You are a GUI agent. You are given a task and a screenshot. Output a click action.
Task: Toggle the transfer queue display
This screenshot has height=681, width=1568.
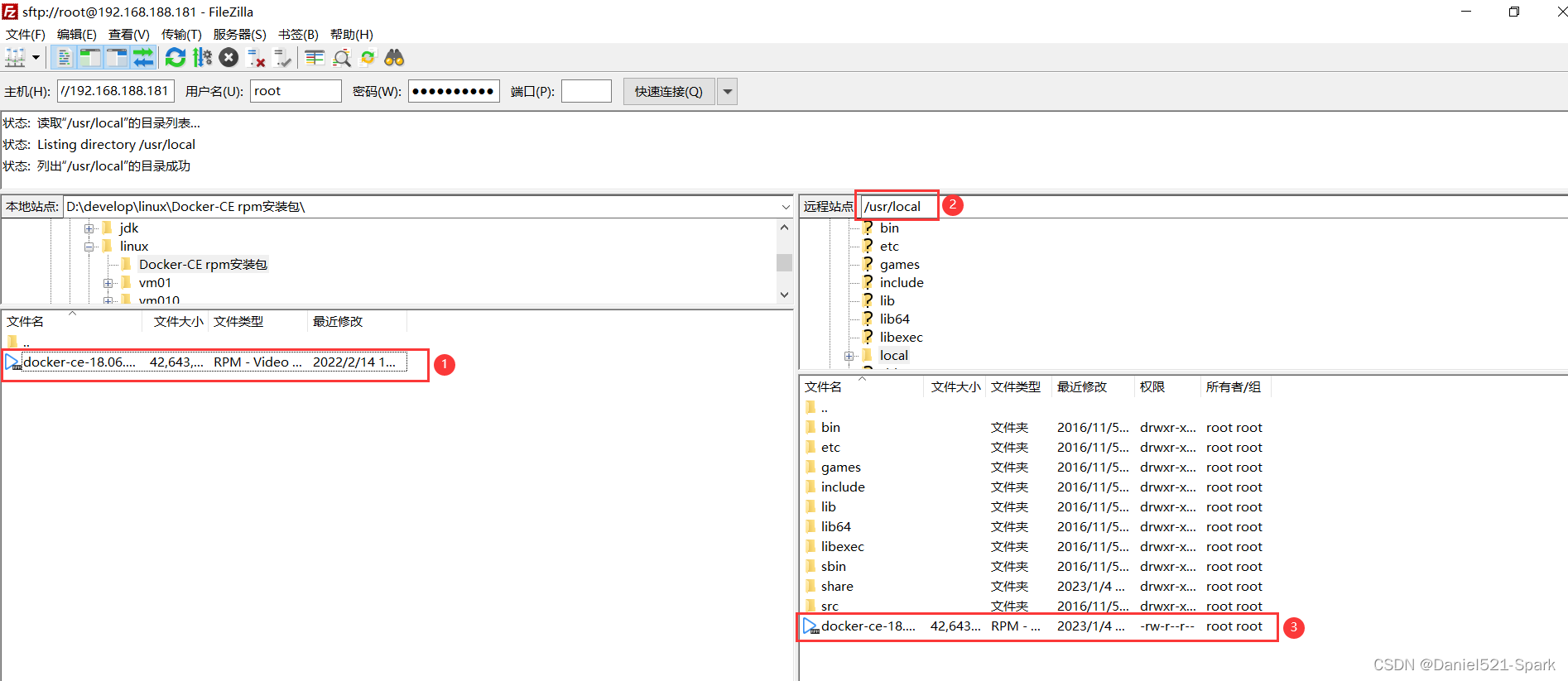pyautogui.click(x=143, y=58)
